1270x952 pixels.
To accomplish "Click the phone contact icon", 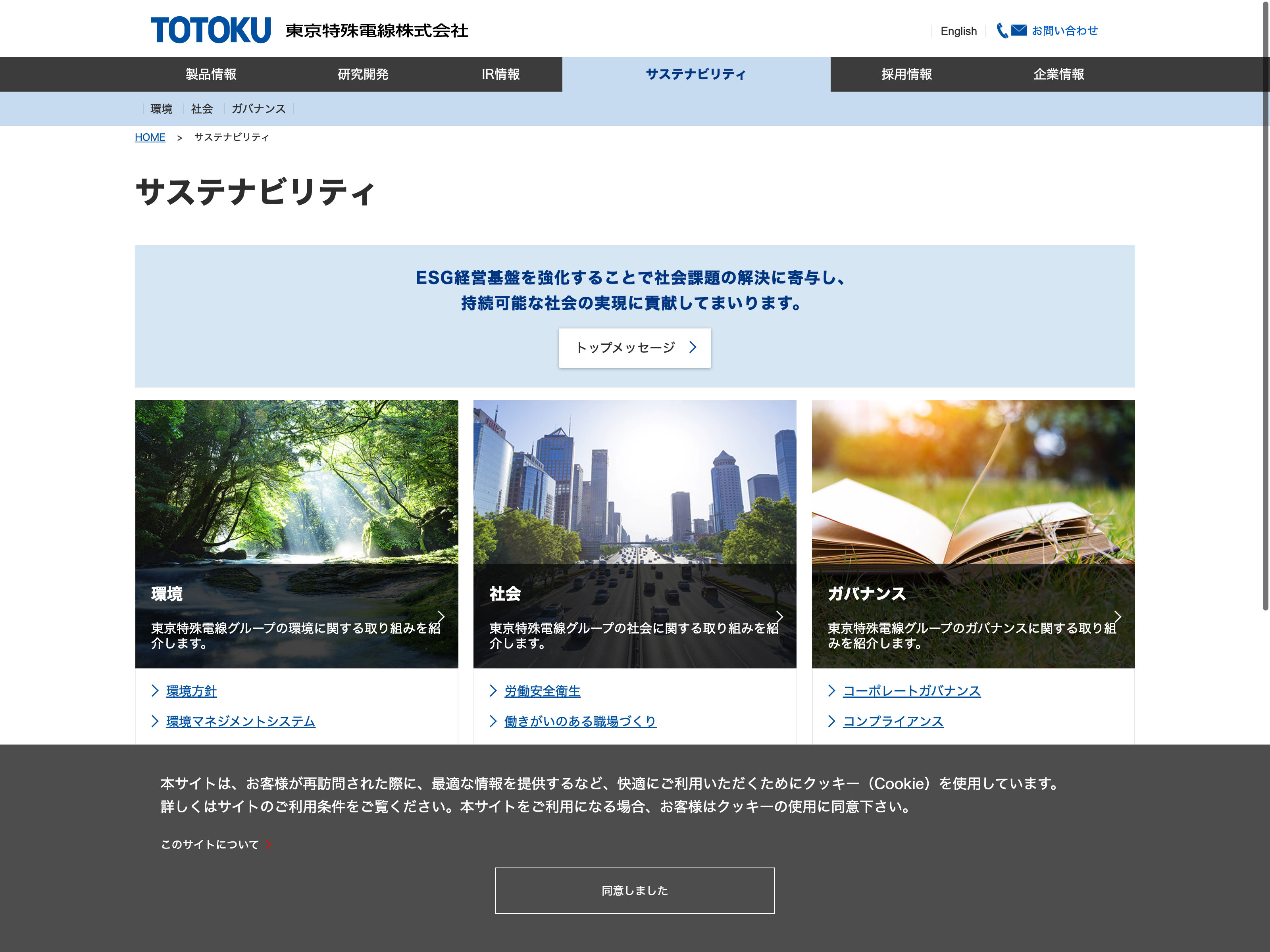I will coord(1002,31).
